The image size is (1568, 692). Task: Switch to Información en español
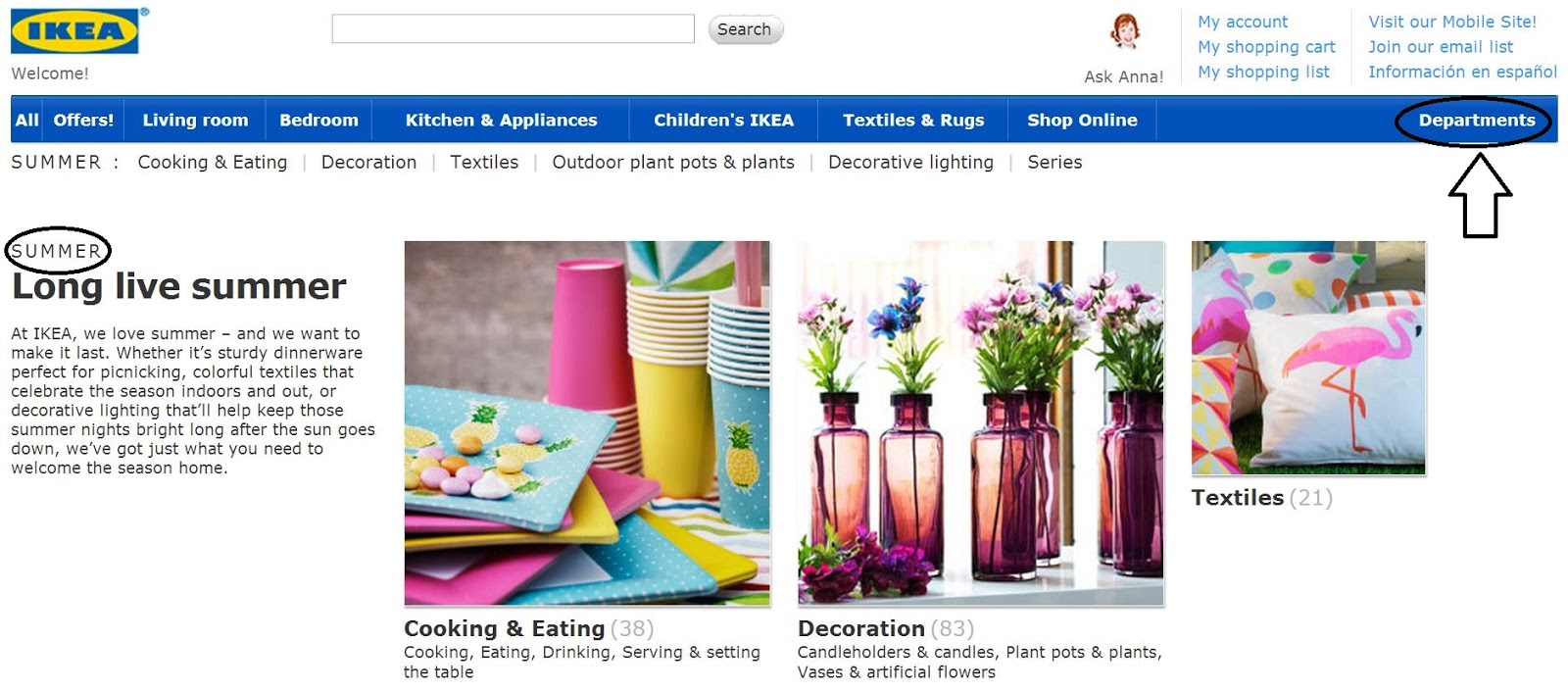[x=1462, y=72]
